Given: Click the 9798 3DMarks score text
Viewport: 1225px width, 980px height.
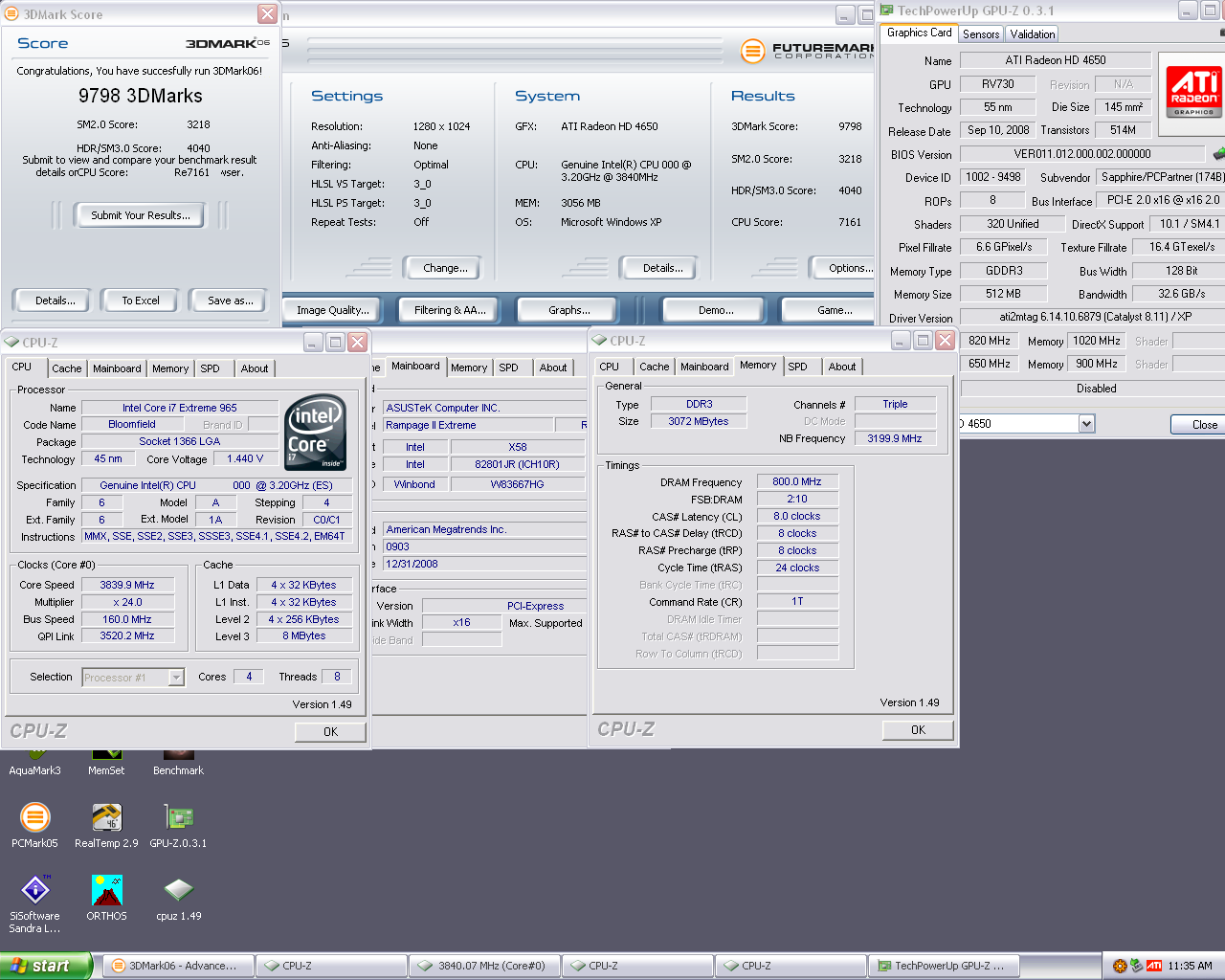Looking at the screenshot, I should pos(141,96).
